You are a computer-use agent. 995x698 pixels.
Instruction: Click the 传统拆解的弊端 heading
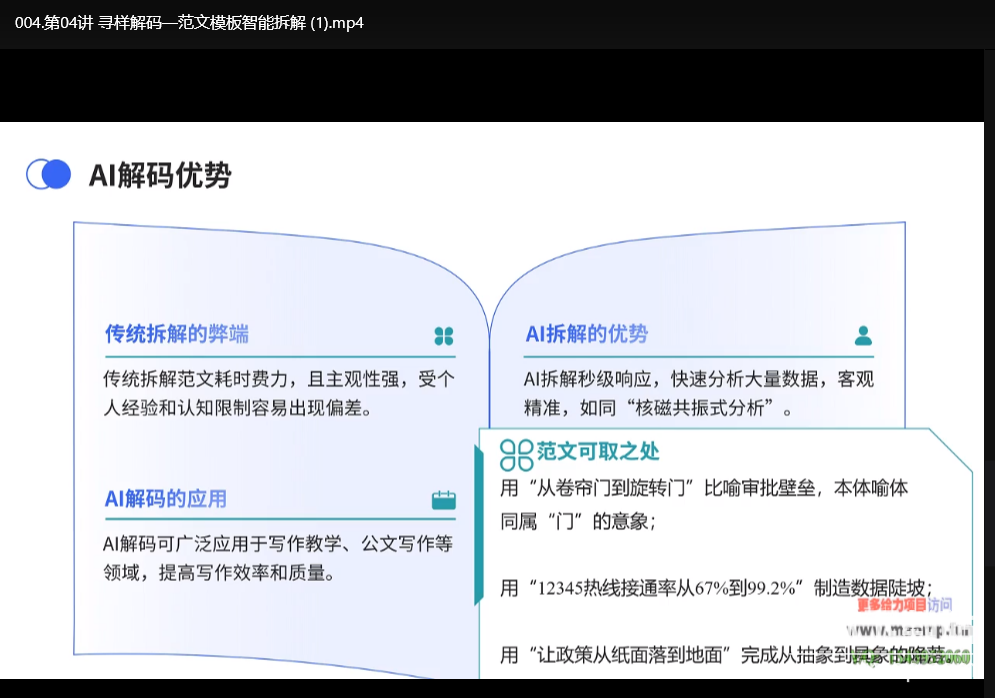coord(177,334)
